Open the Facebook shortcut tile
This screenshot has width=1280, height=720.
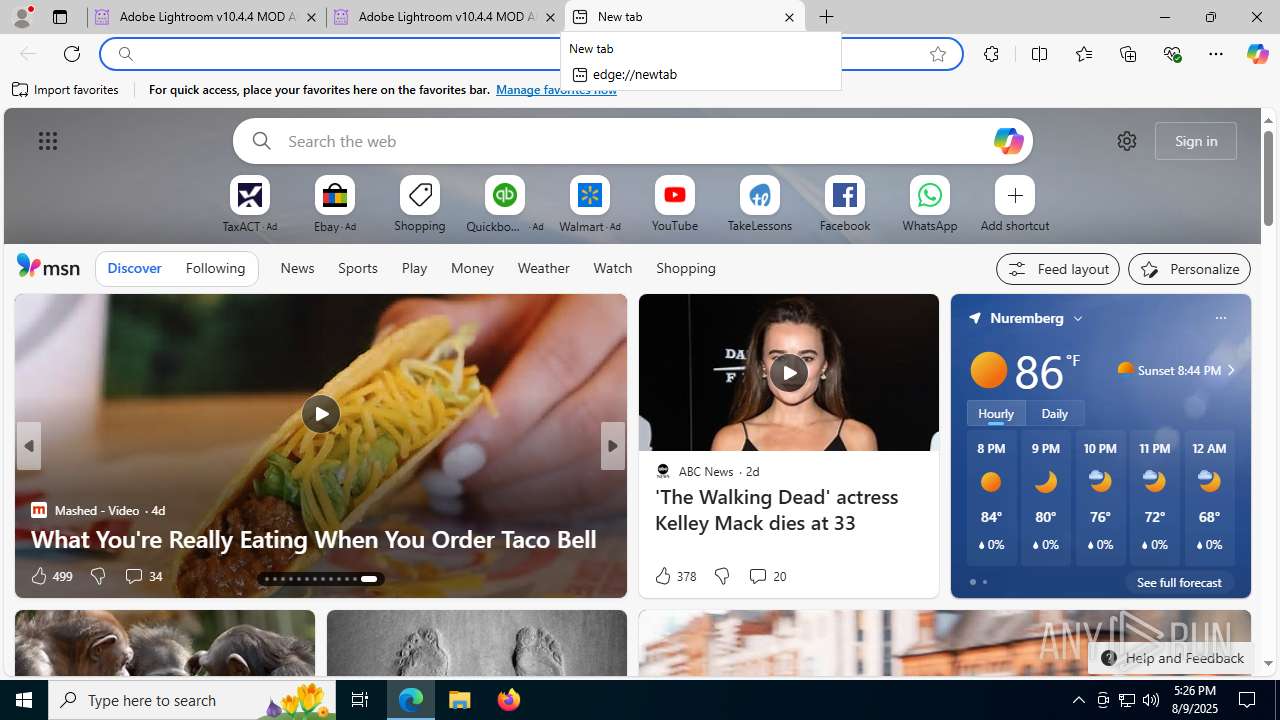pos(845,204)
